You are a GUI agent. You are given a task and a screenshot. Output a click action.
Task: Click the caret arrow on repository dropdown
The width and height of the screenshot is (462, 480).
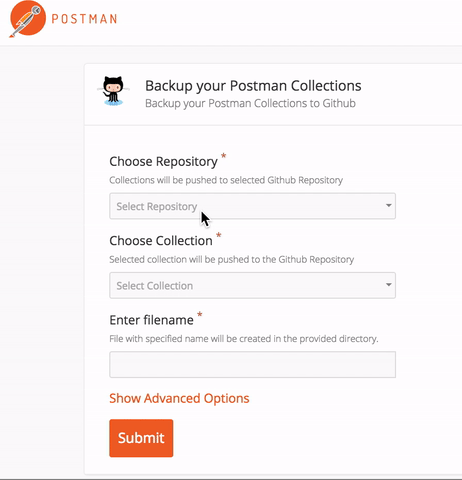(388, 205)
